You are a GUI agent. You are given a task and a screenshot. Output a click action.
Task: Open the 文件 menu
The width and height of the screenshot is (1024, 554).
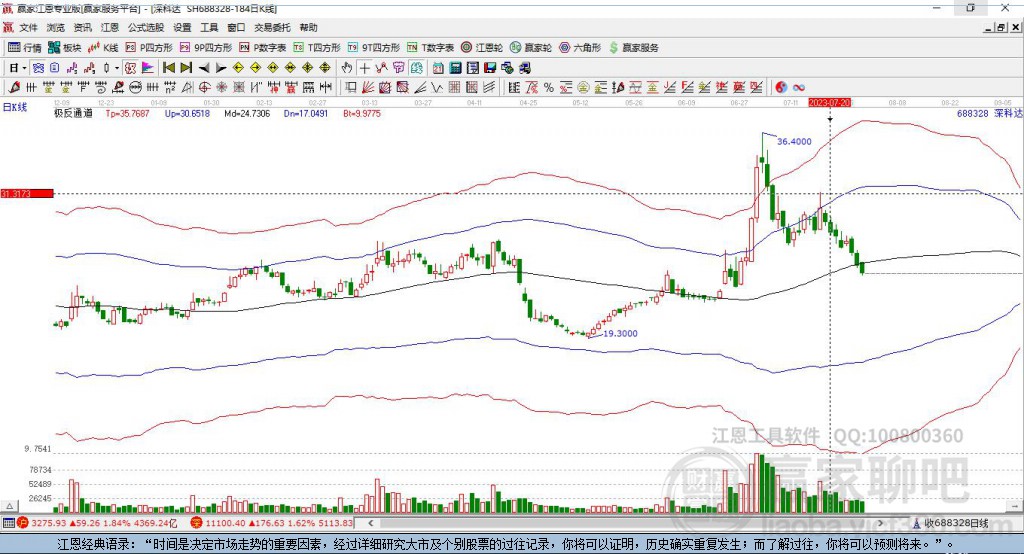coord(28,27)
